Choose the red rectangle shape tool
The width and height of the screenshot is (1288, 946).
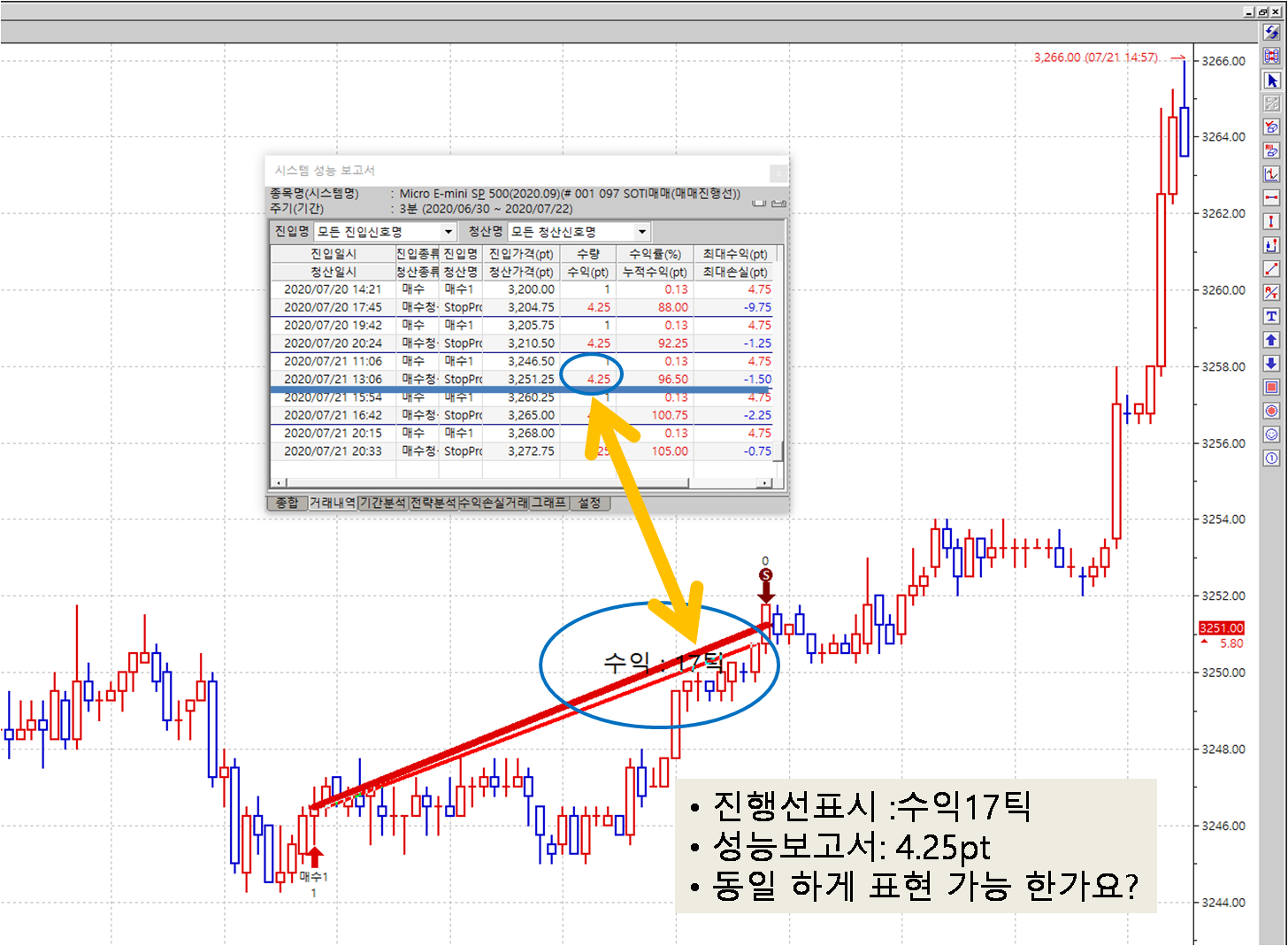coord(1271,388)
